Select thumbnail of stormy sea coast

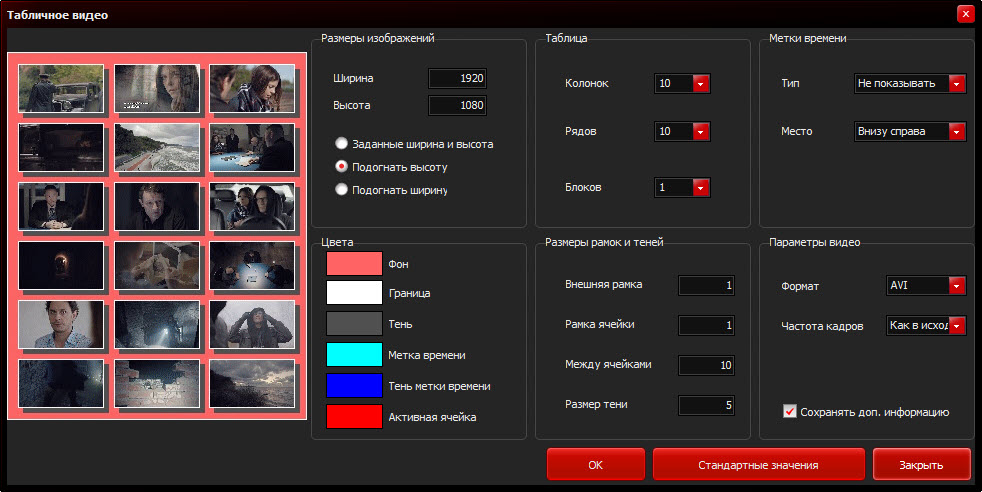coord(157,147)
